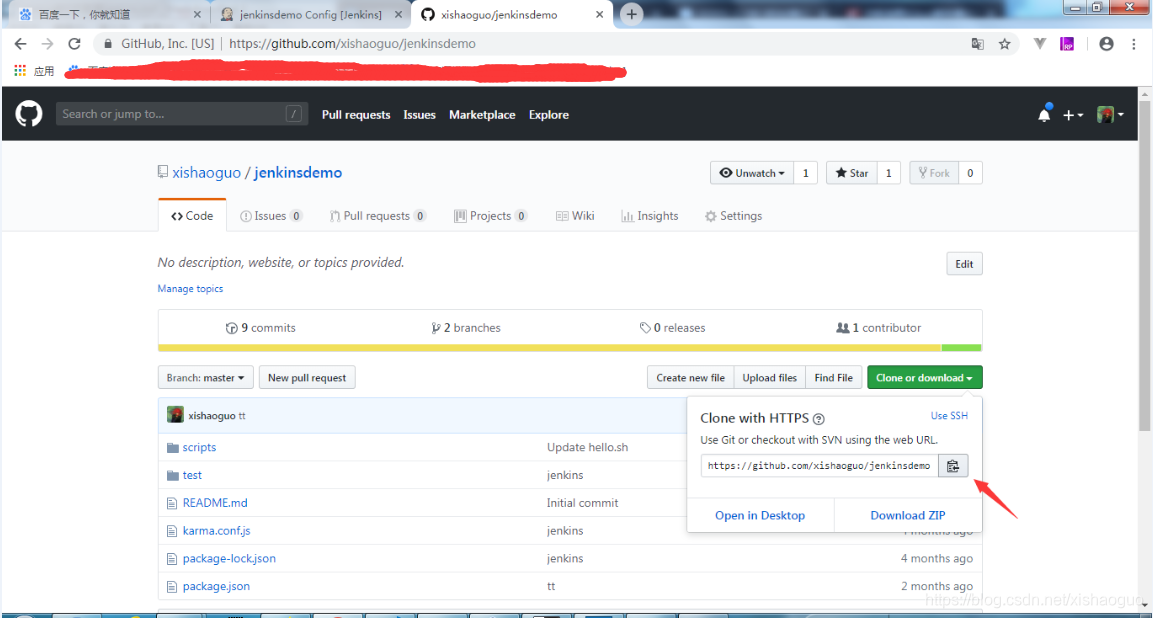Click the browser forward arrow

pos(47,43)
